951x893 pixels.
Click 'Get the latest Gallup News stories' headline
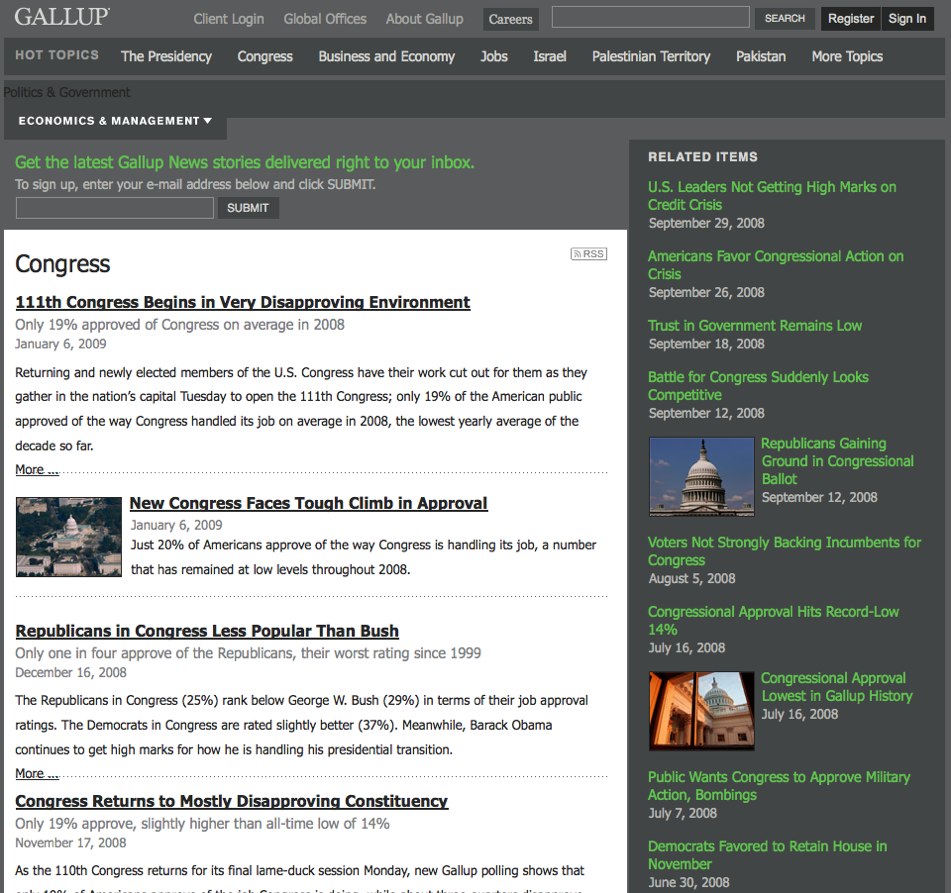click(244, 163)
